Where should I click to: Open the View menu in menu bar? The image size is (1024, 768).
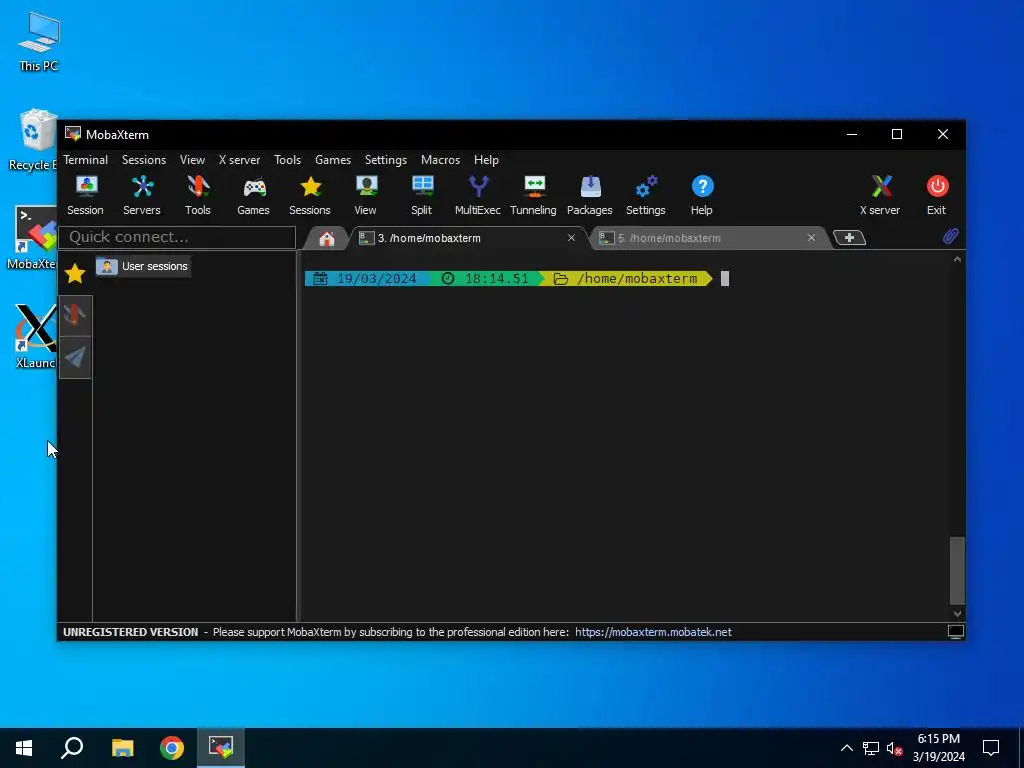coord(193,160)
